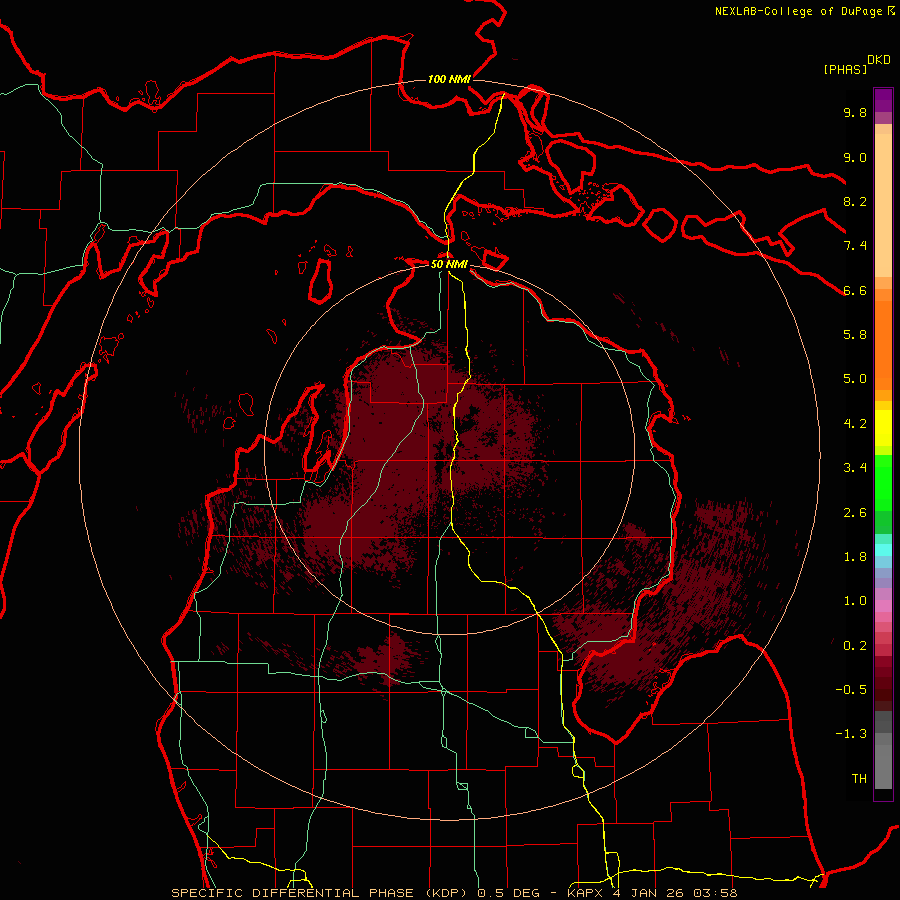Click the 8.2 scale value label
The height and width of the screenshot is (900, 900).
click(855, 201)
